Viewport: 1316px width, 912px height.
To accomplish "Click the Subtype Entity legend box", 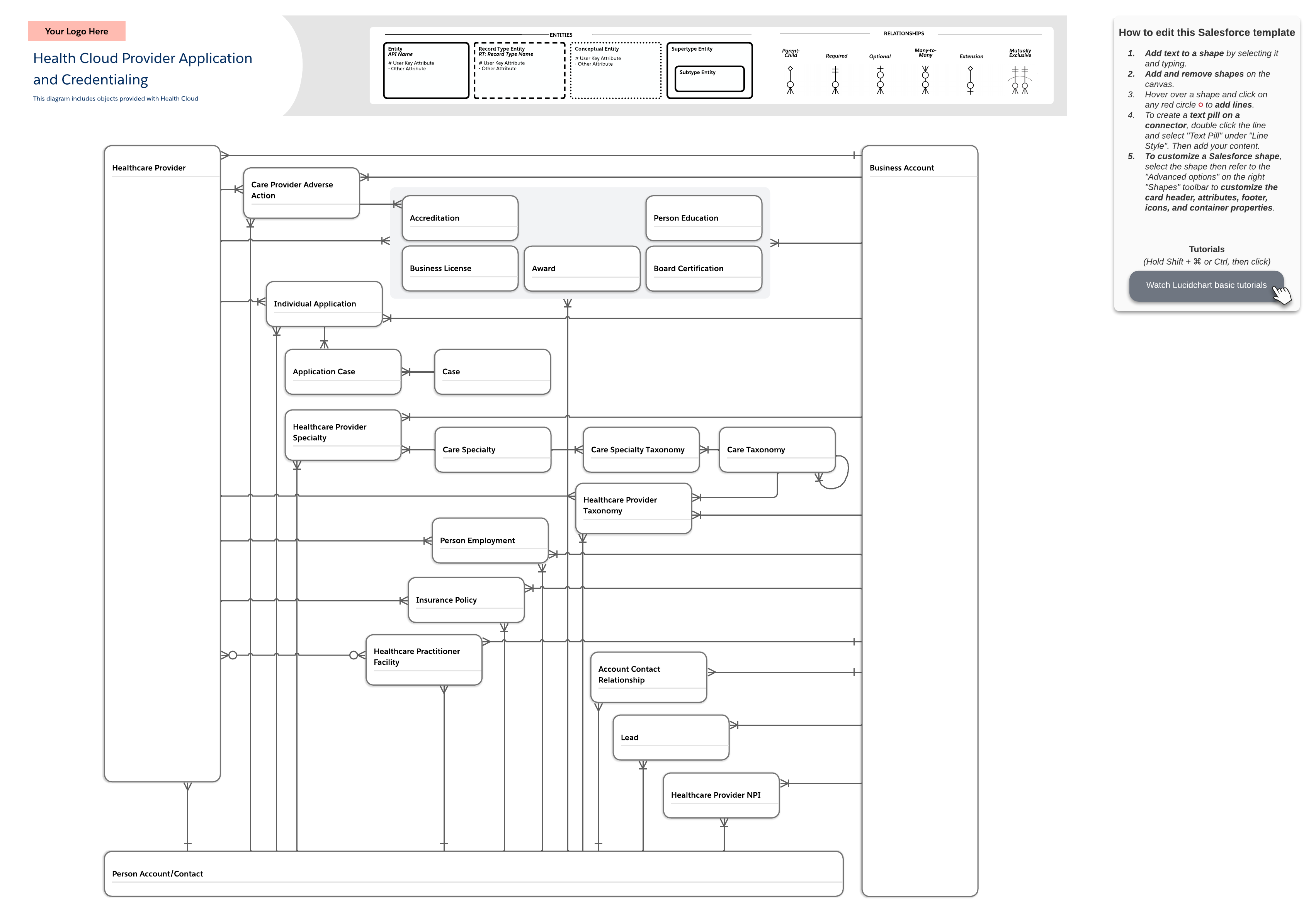I will click(709, 79).
